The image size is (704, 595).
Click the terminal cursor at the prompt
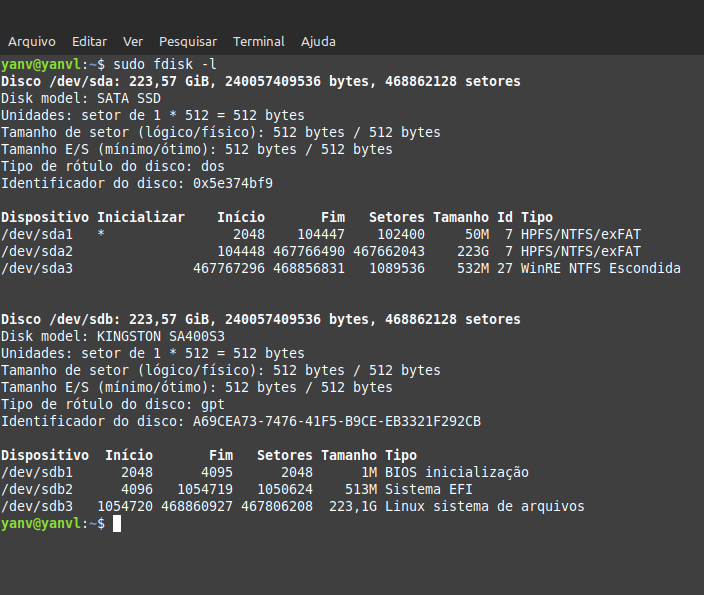tap(117, 524)
